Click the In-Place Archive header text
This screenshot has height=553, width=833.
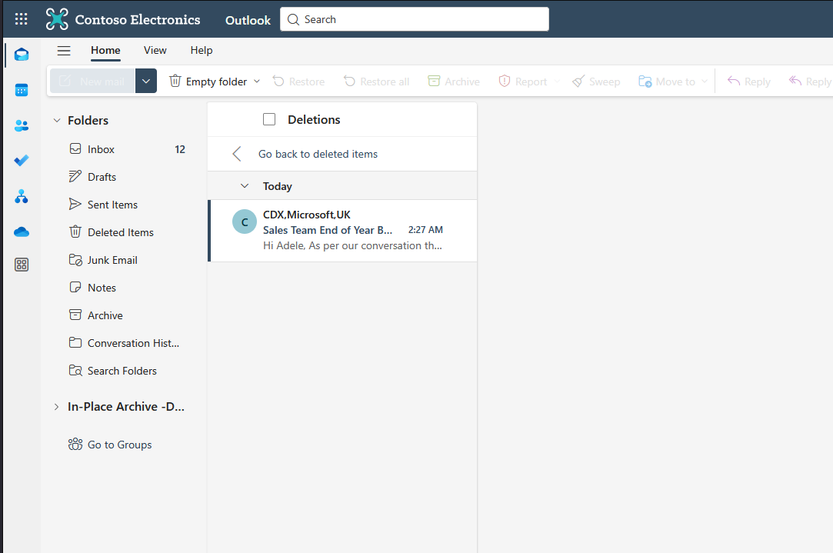point(126,407)
